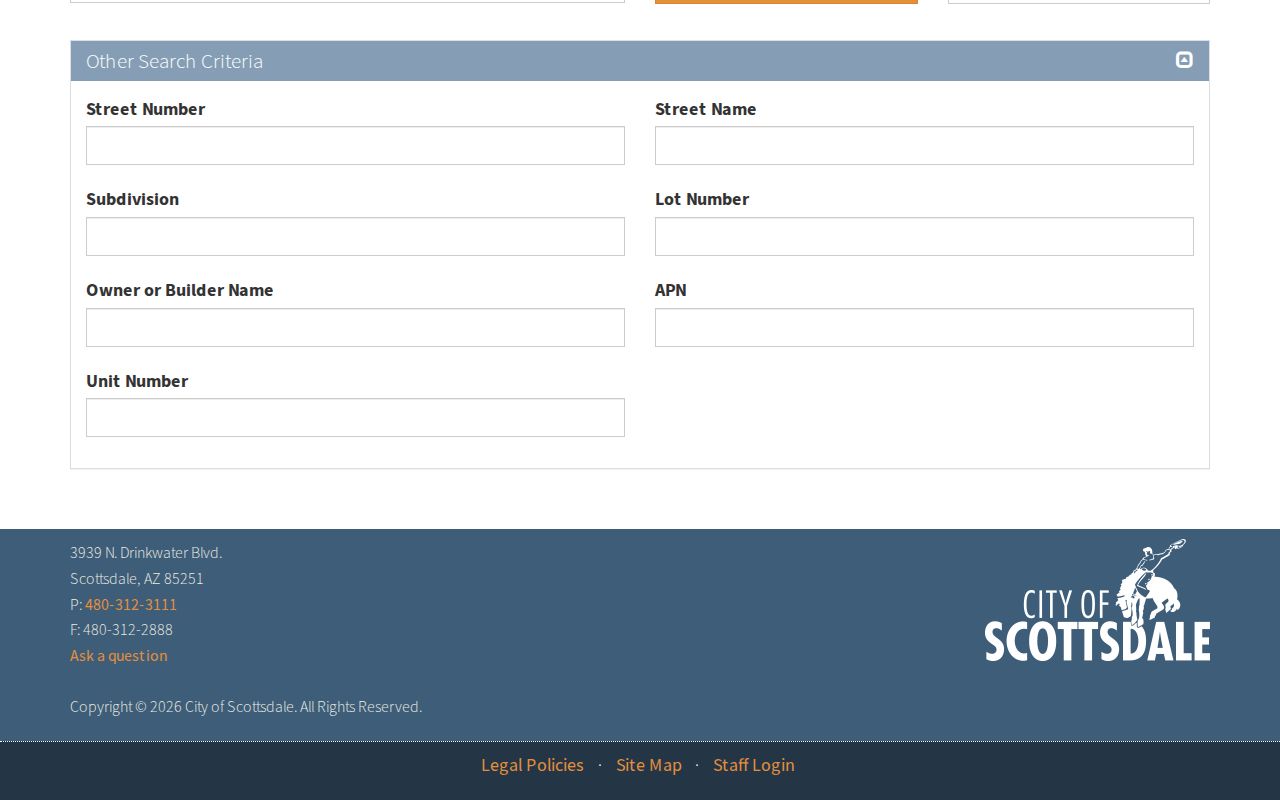Open the Ask a question link

click(119, 655)
